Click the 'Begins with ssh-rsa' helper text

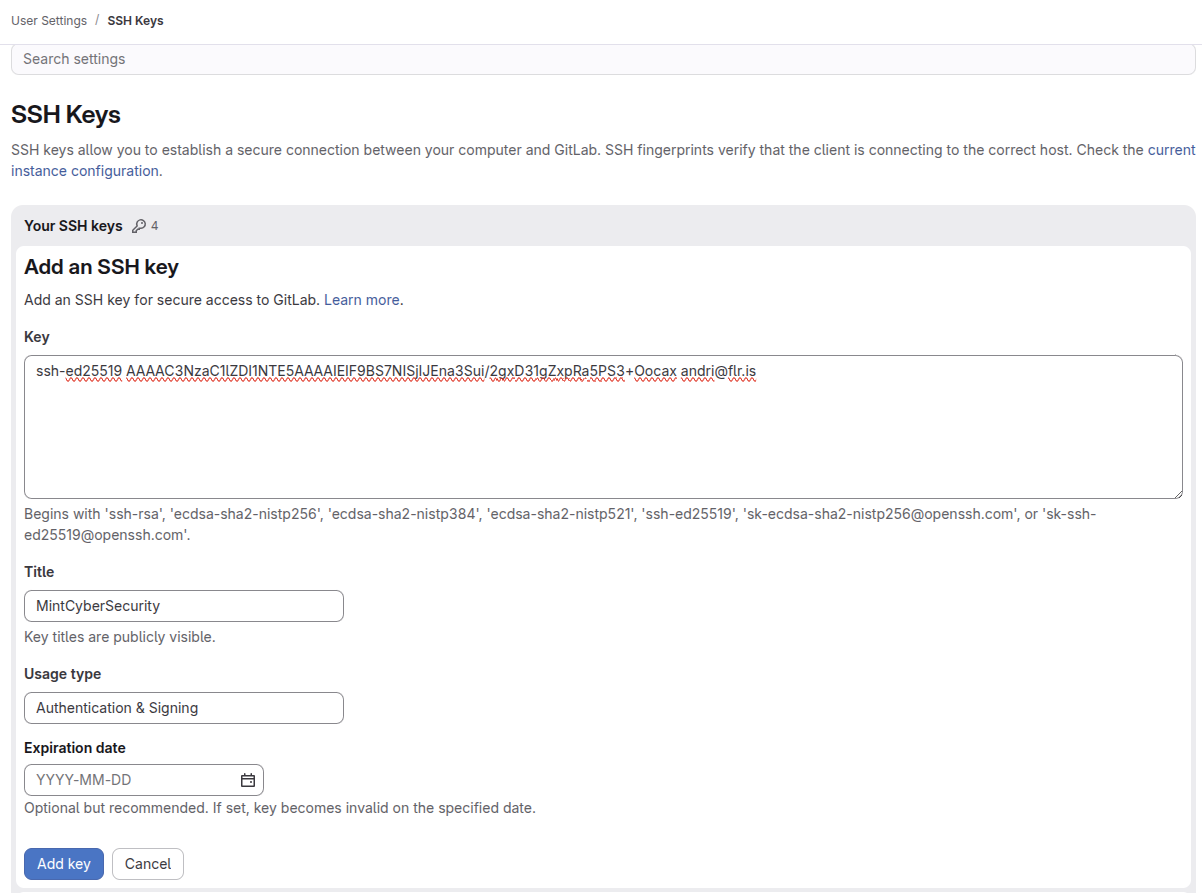point(560,525)
